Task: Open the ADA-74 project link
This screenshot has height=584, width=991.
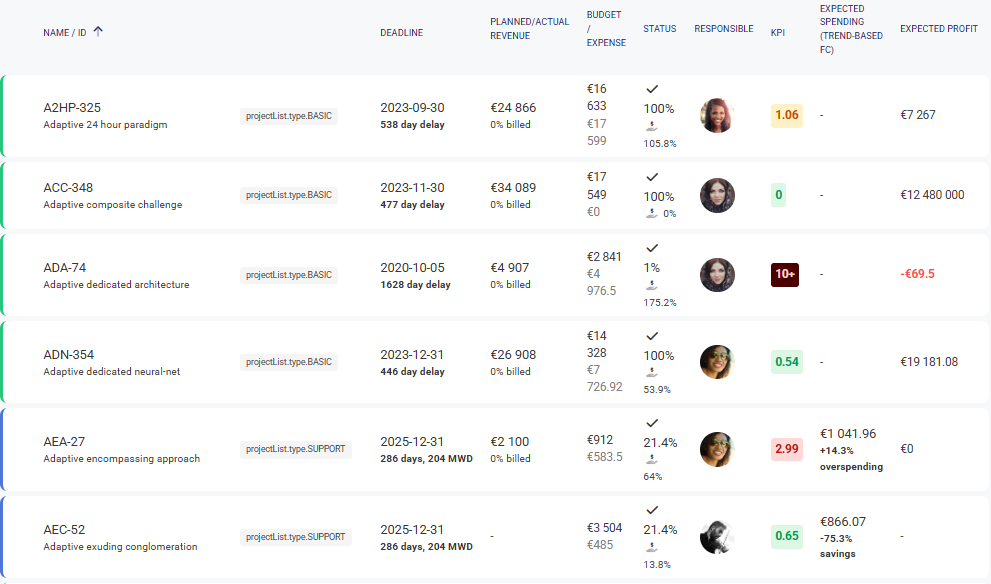Action: (x=65, y=268)
